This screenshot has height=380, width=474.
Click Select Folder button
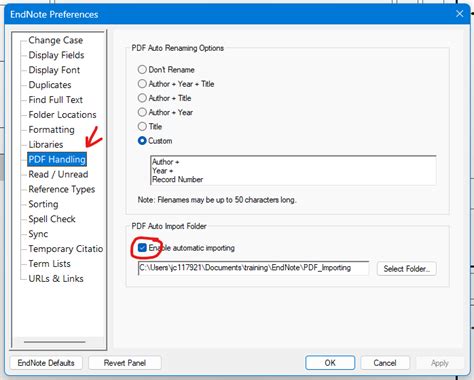(x=407, y=269)
